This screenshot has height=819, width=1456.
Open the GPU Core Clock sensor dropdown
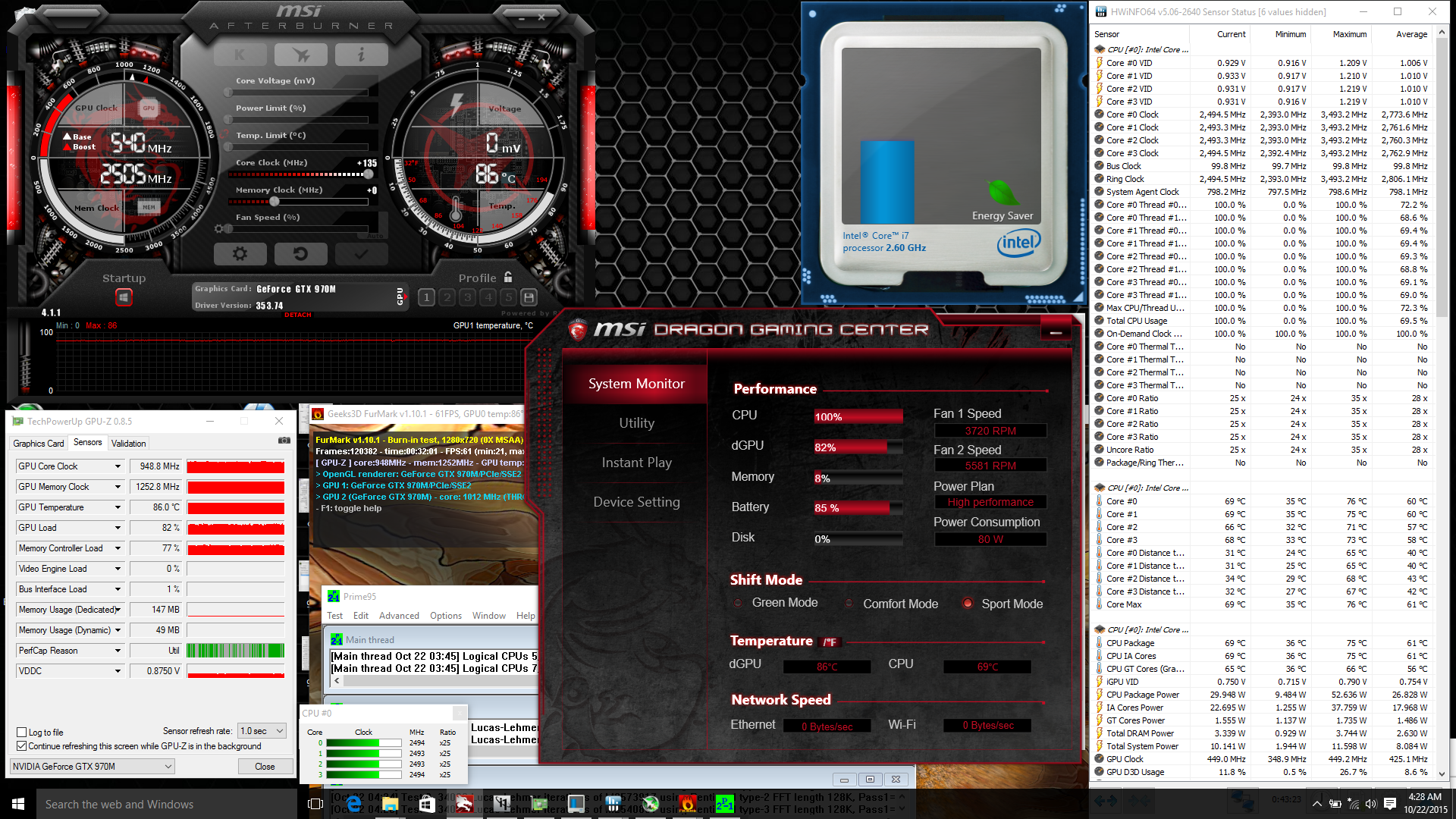pos(118,466)
